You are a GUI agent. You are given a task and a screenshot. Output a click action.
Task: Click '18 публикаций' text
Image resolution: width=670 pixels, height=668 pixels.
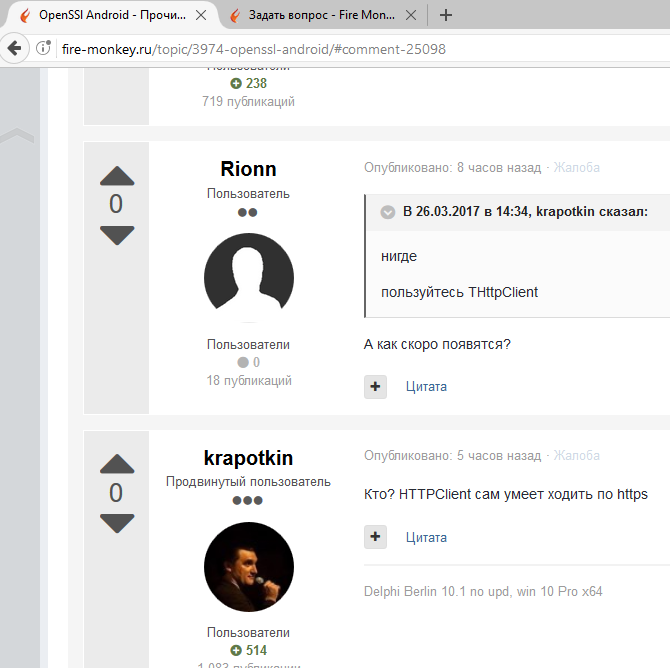(249, 380)
